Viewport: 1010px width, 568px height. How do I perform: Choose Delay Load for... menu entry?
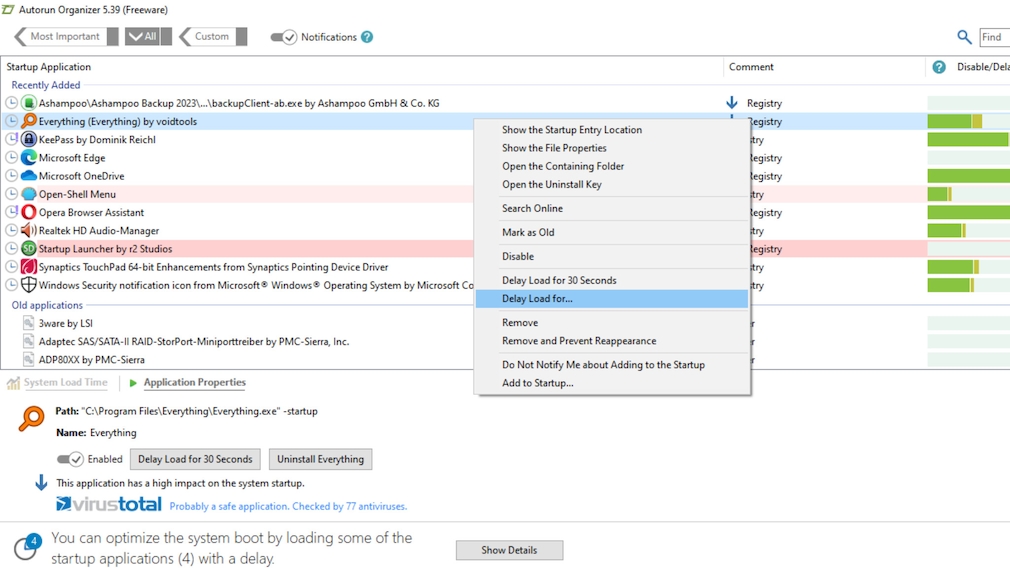point(612,299)
